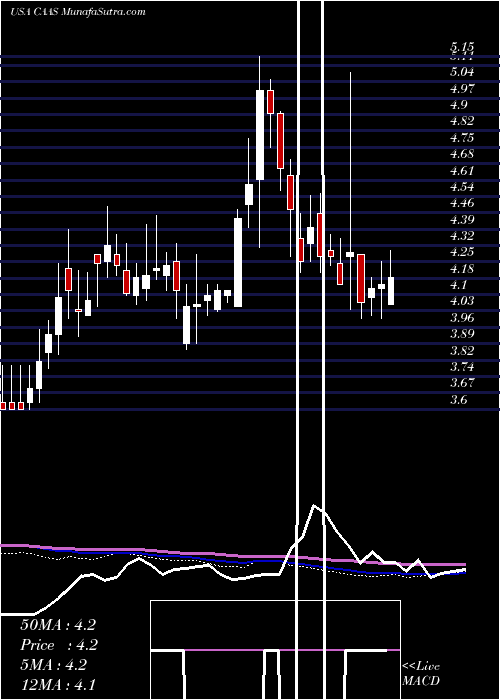Select the 3.6 price level label
Screen dimensions: 500x700
[x=459, y=400]
